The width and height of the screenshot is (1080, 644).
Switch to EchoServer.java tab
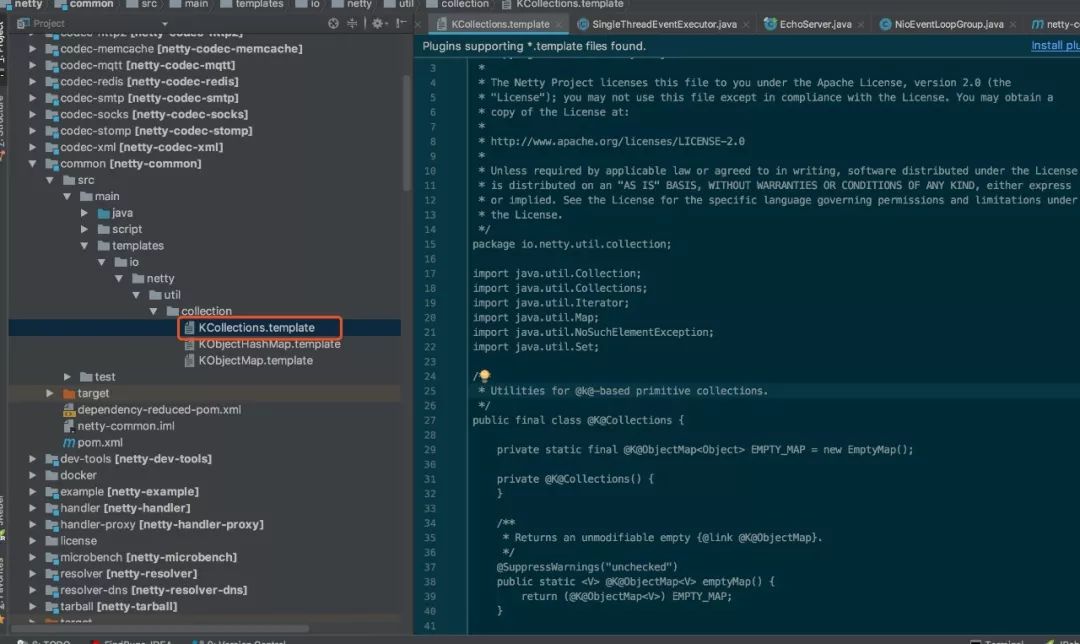[x=816, y=24]
